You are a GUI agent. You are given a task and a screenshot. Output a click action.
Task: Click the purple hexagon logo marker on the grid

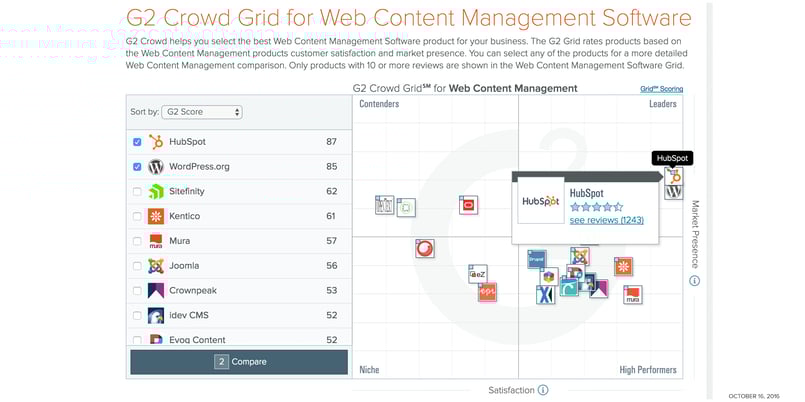coord(549,277)
